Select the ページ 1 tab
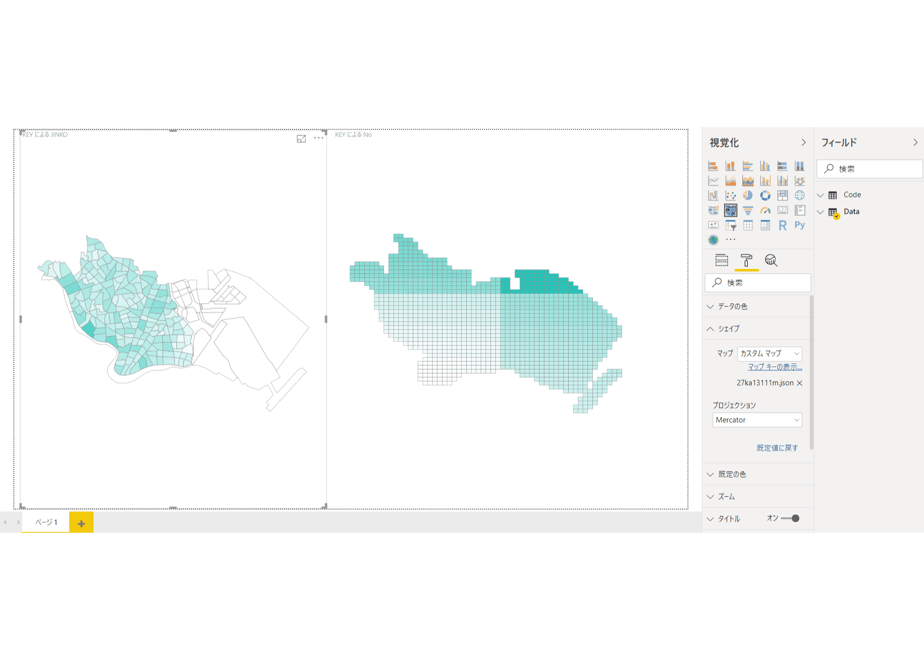Viewport: 924px width, 660px height. [x=46, y=523]
